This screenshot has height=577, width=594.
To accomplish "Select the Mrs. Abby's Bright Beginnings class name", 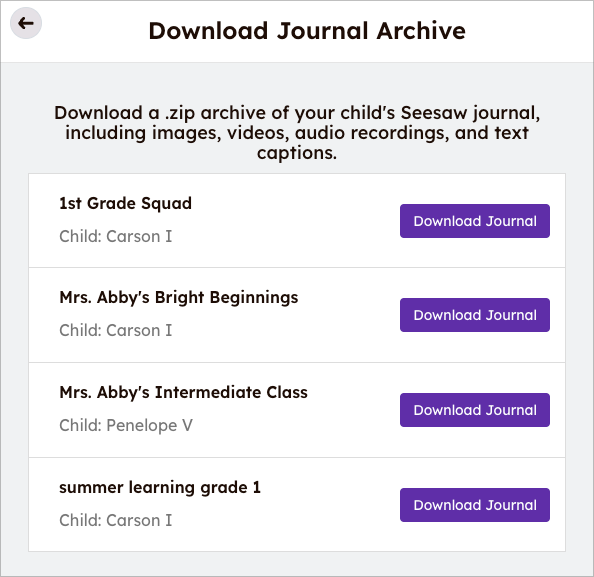I will coord(179,298).
